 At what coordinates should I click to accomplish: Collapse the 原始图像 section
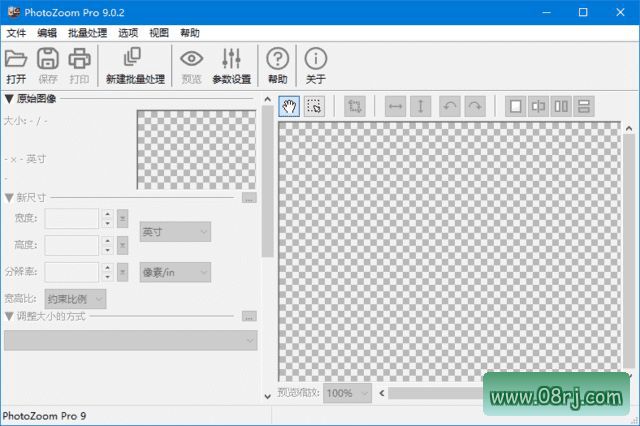click(9, 99)
